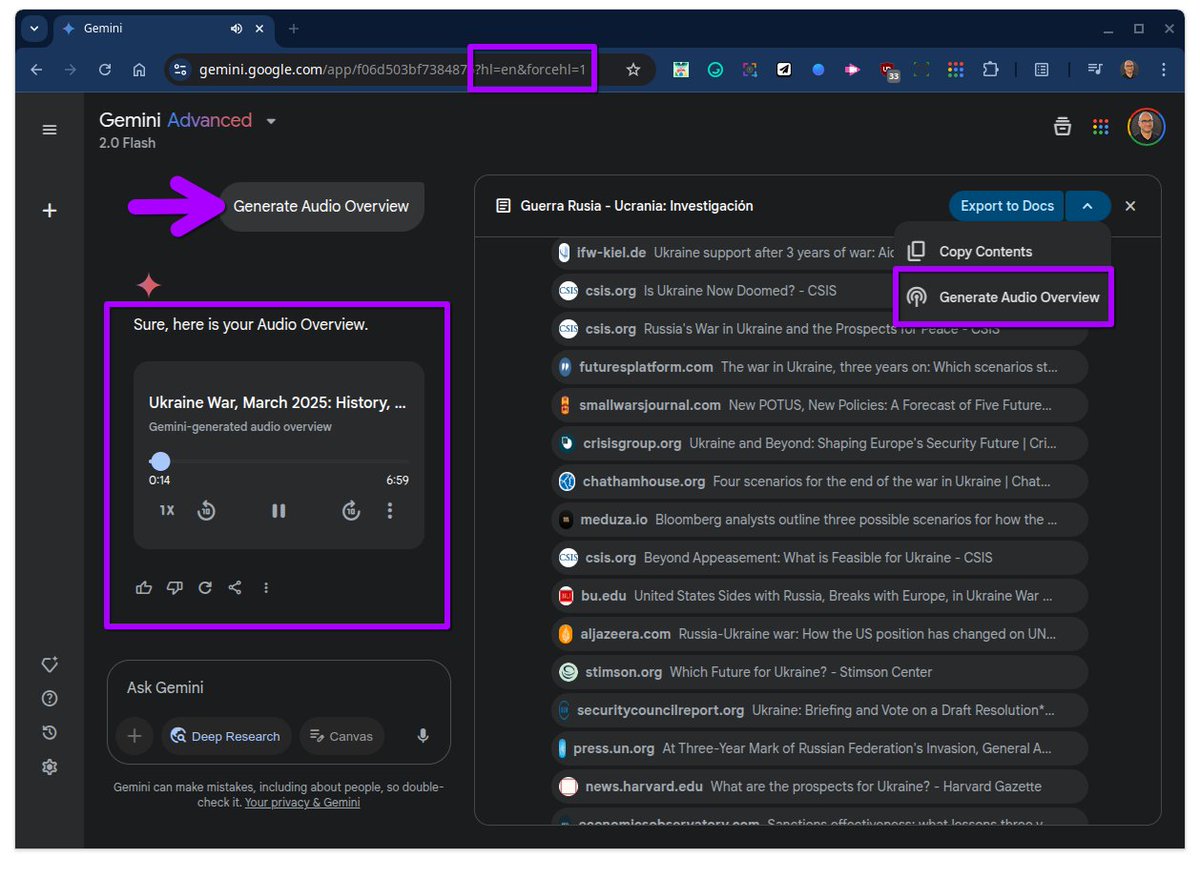
Task: Change playback speed 1X
Action: [x=167, y=511]
